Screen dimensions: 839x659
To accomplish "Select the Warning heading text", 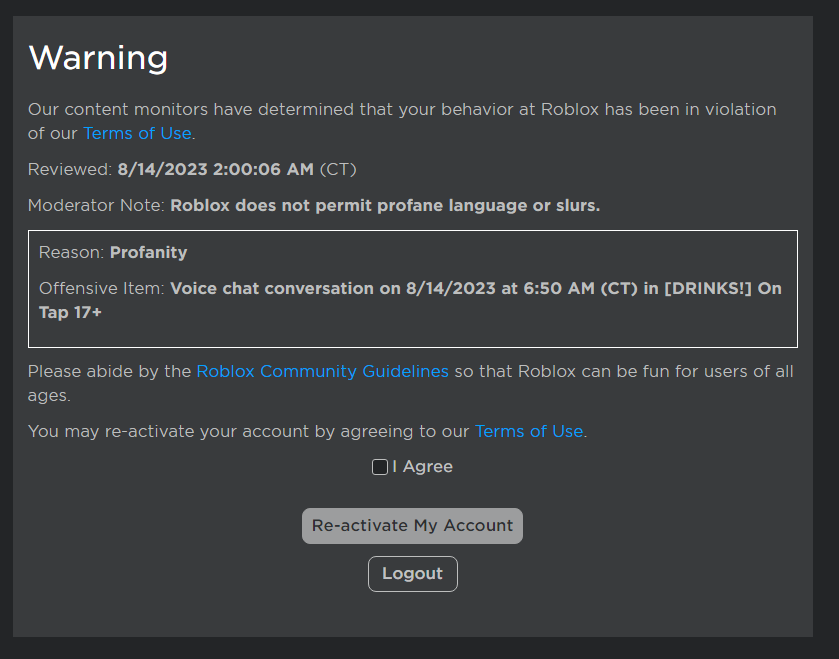I will (x=98, y=57).
